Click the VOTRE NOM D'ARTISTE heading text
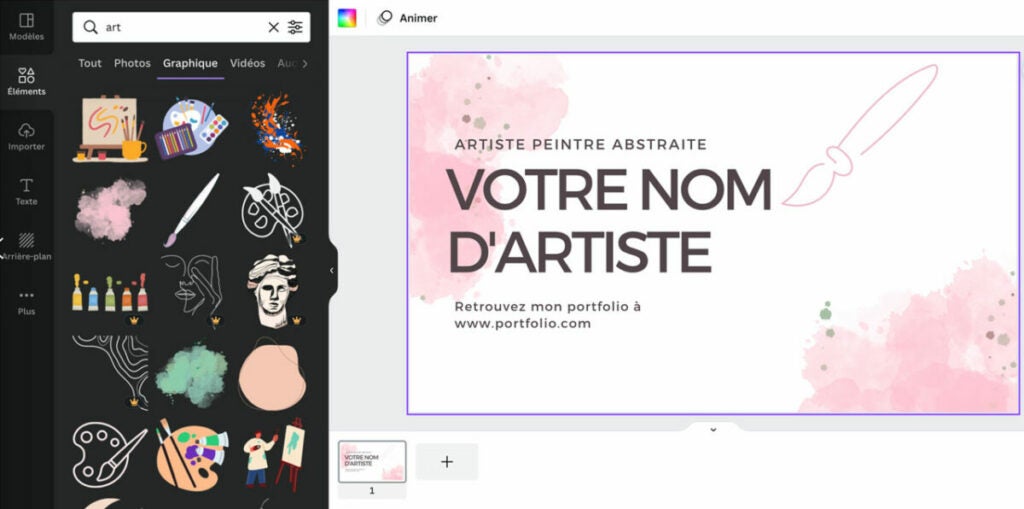Image resolution: width=1024 pixels, height=509 pixels. [x=609, y=220]
